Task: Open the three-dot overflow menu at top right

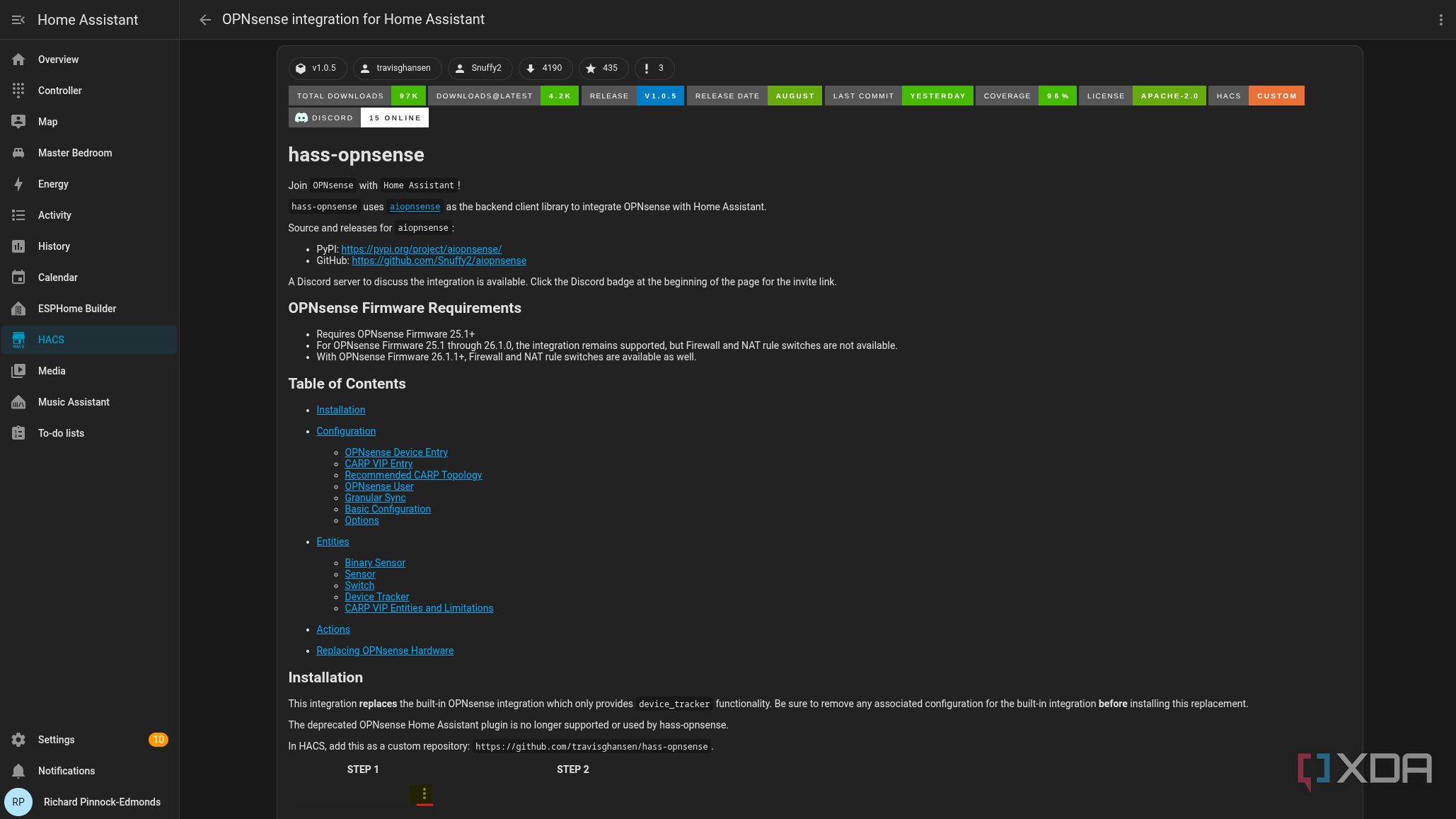Action: click(x=1440, y=20)
